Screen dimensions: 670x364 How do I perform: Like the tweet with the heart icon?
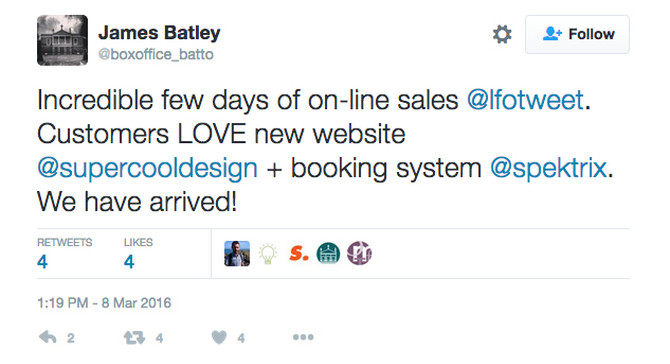point(219,338)
